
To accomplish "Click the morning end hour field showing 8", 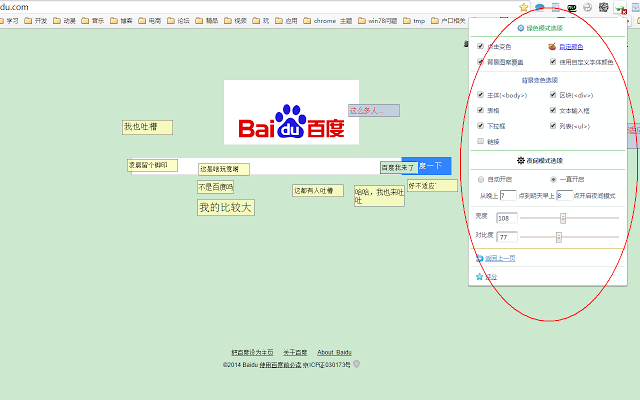I will coord(564,196).
